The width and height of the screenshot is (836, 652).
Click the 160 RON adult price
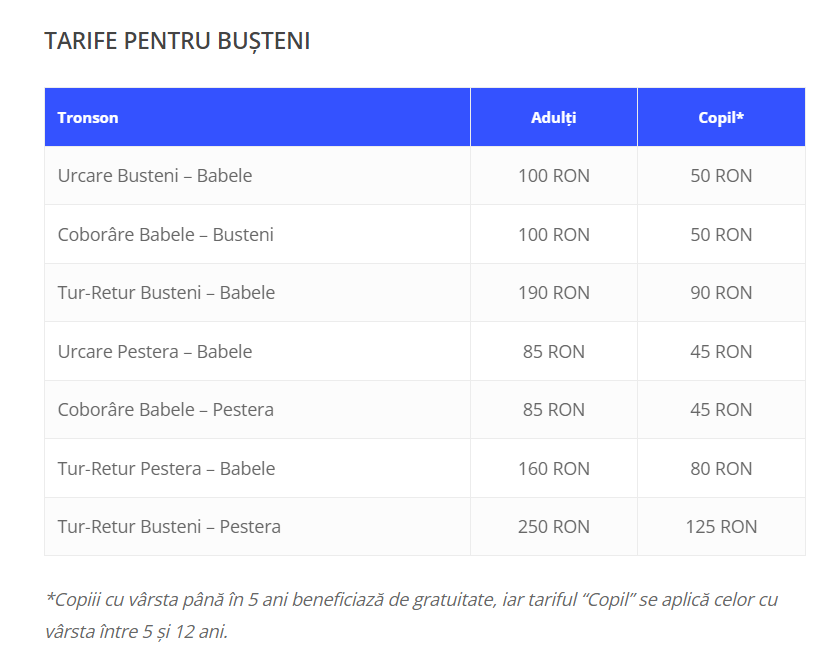(x=553, y=469)
